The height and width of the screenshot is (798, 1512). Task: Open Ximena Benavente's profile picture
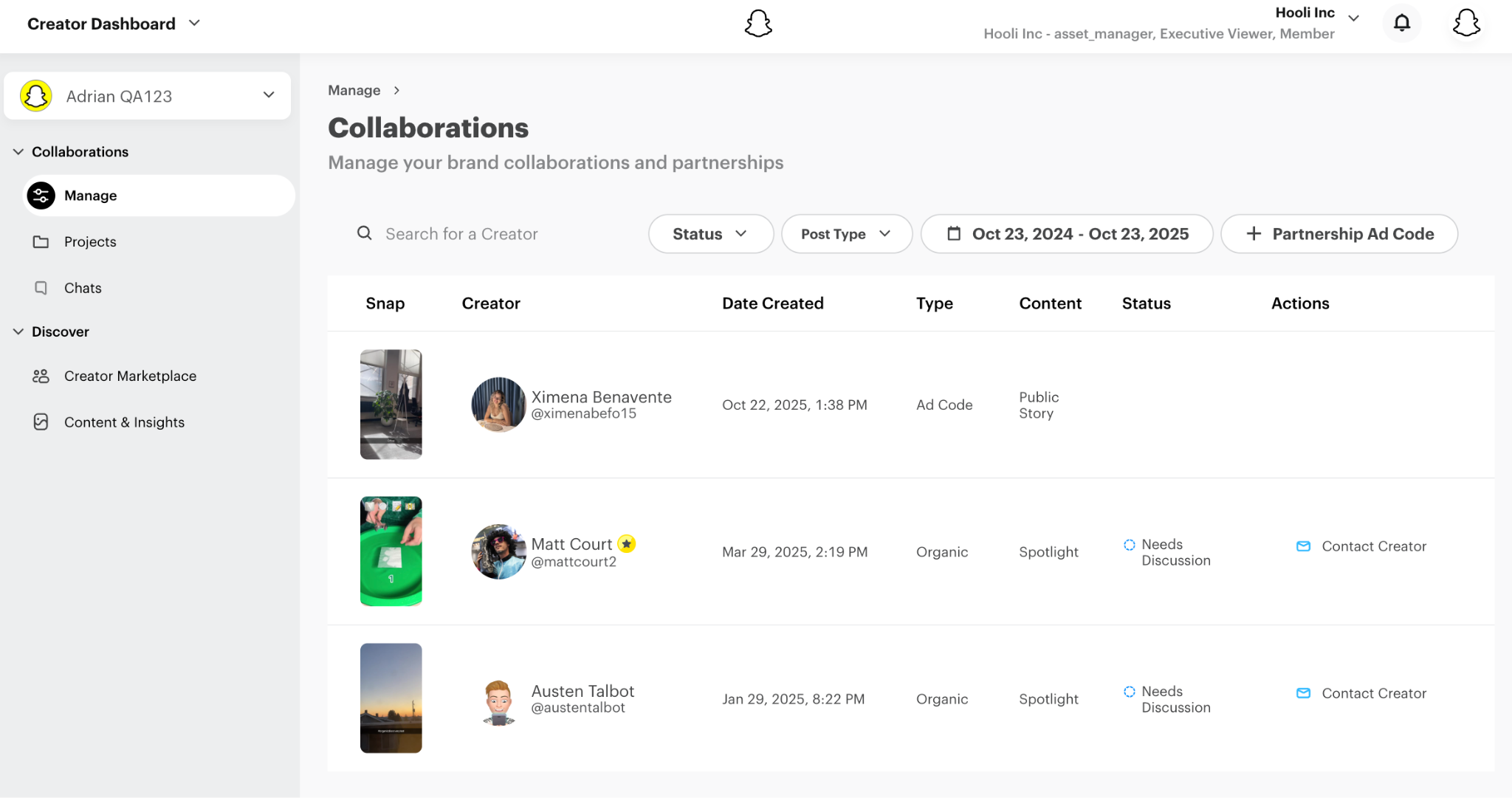[x=499, y=405]
